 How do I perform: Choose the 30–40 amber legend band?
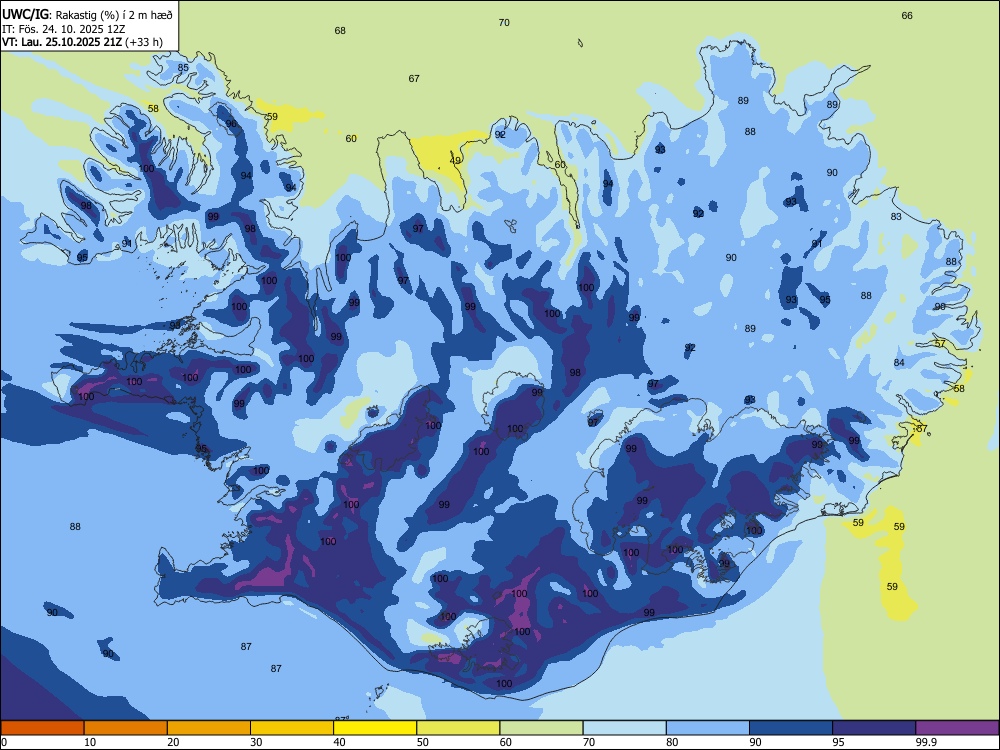292,728
